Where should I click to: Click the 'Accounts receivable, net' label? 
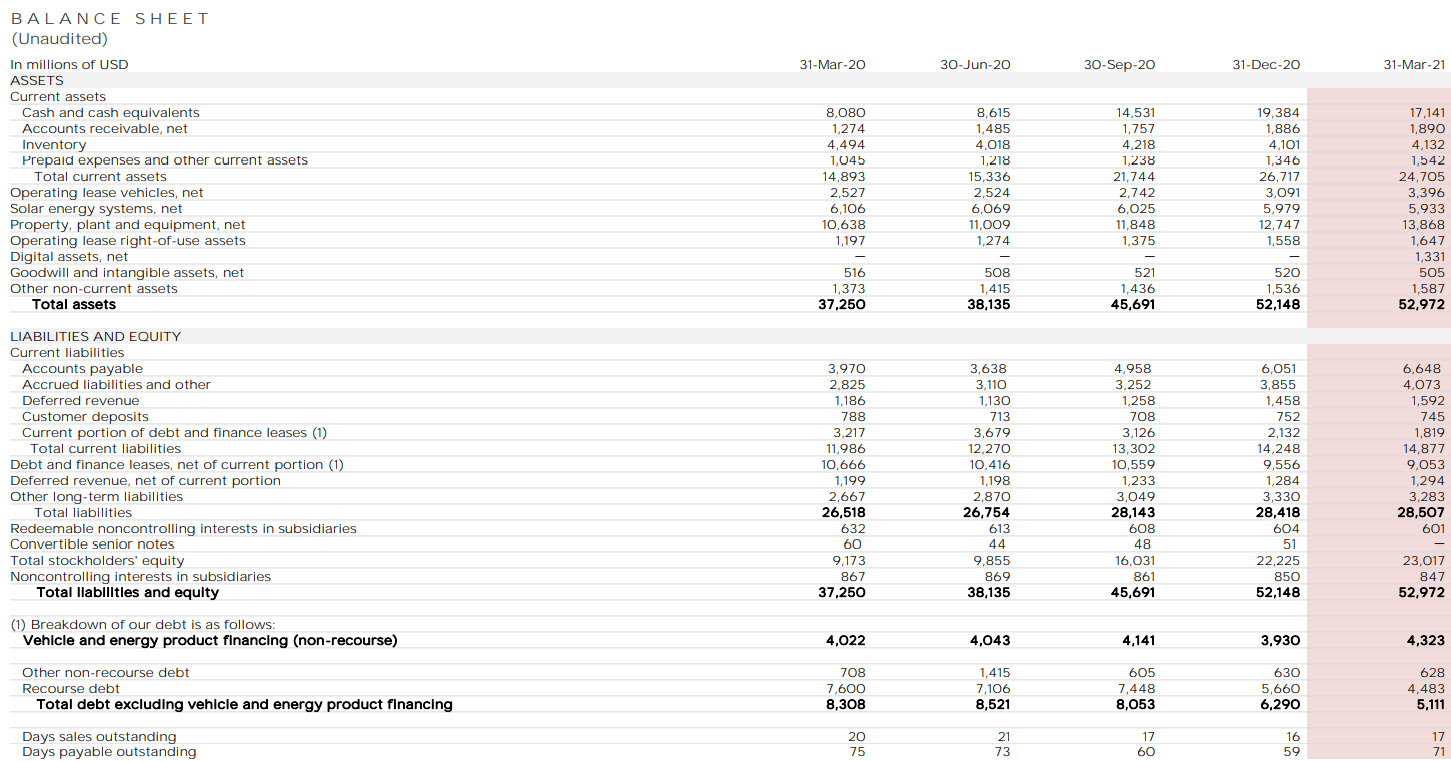105,128
